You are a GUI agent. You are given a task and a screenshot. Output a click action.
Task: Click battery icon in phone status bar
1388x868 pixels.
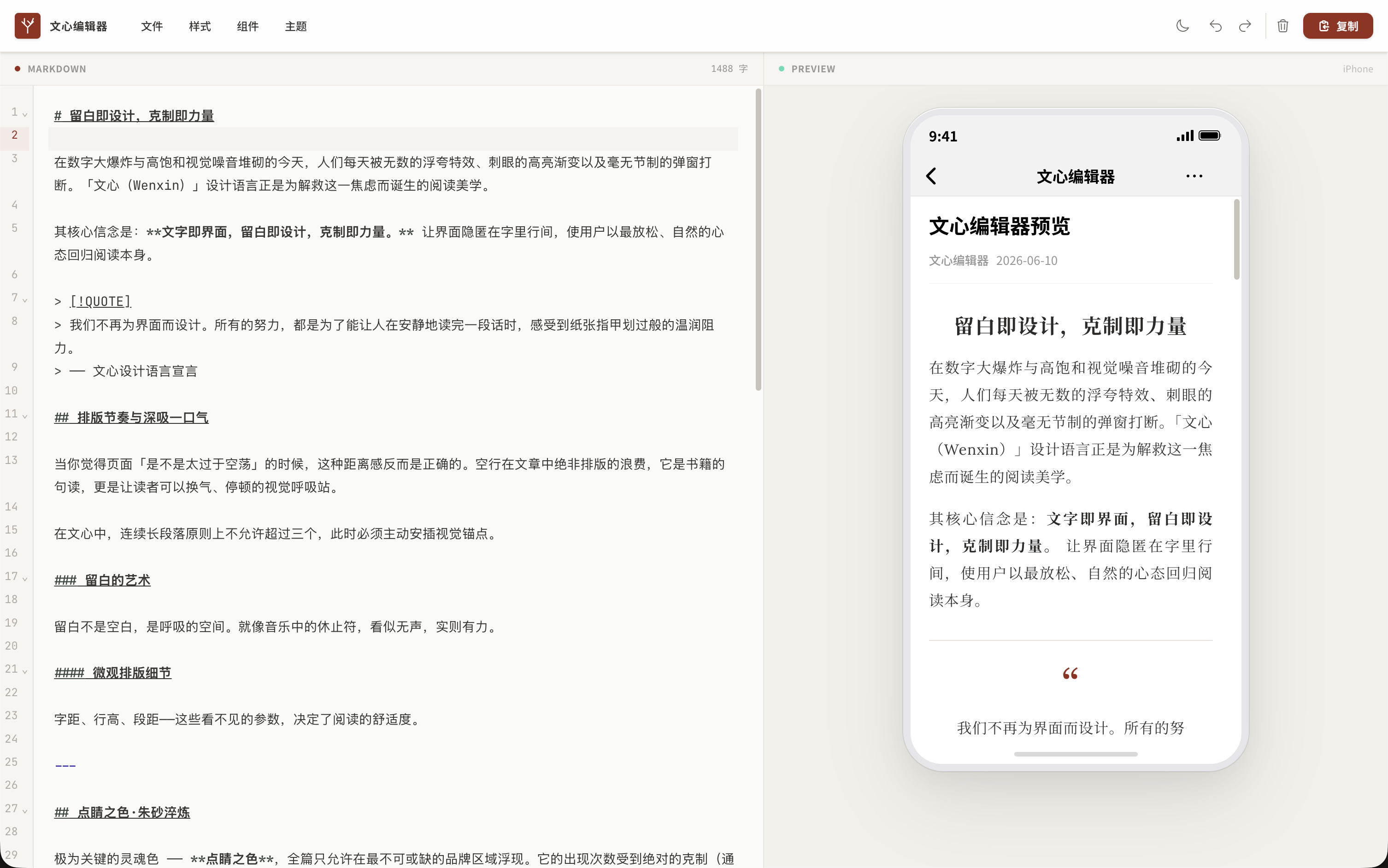coord(1210,136)
